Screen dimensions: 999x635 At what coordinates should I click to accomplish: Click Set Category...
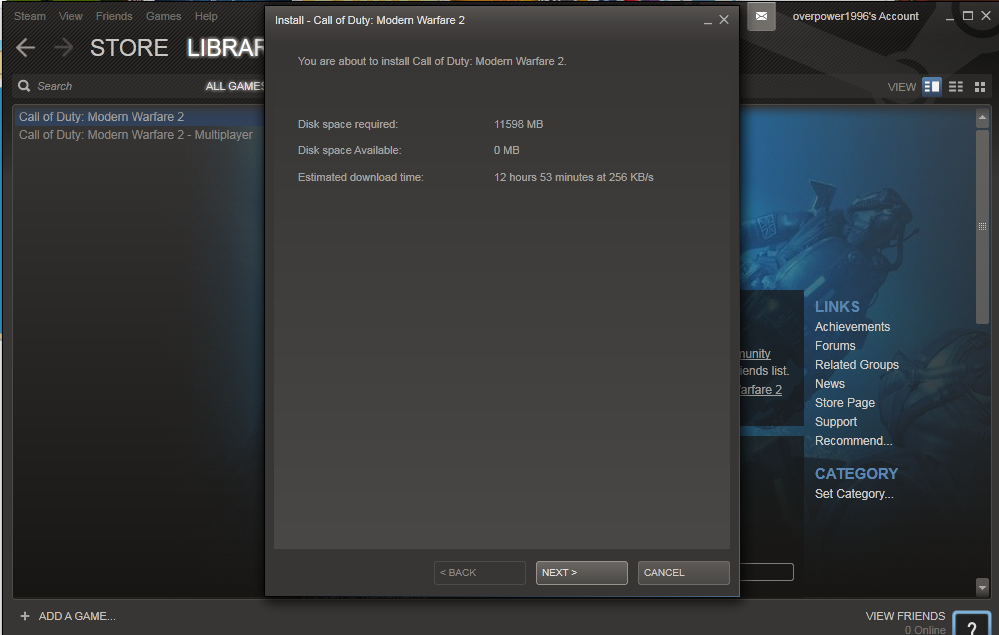tap(854, 494)
